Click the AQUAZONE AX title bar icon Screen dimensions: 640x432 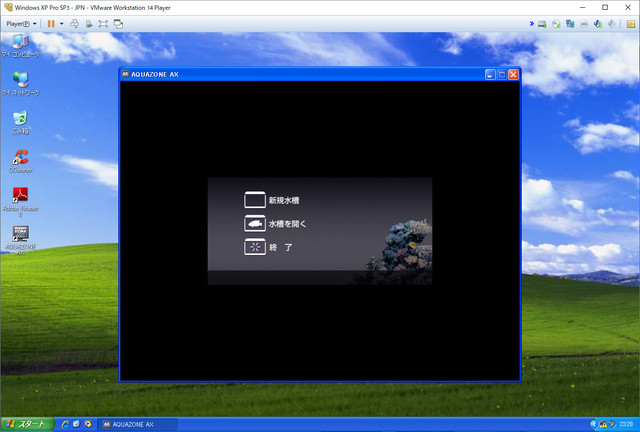point(125,74)
